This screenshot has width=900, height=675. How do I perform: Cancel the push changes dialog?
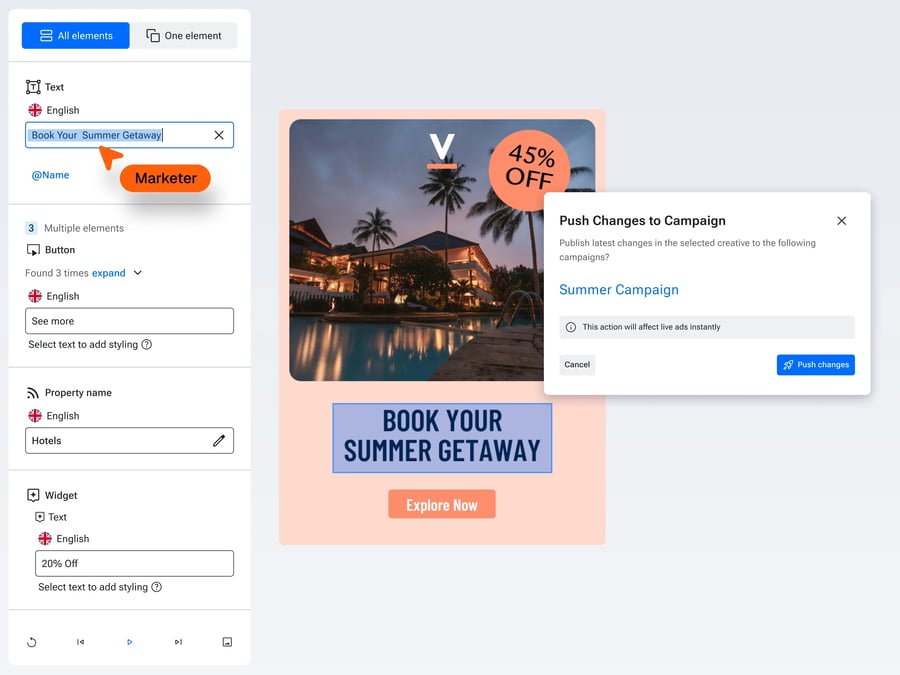pos(577,364)
